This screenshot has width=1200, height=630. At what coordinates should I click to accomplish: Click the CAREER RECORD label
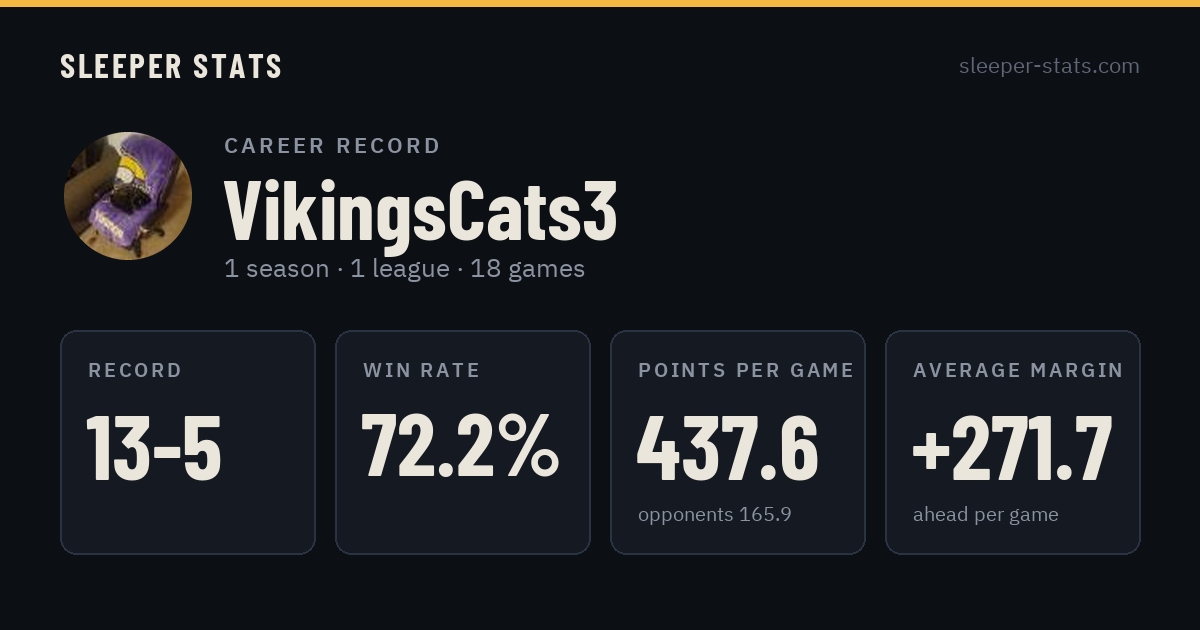pos(333,146)
